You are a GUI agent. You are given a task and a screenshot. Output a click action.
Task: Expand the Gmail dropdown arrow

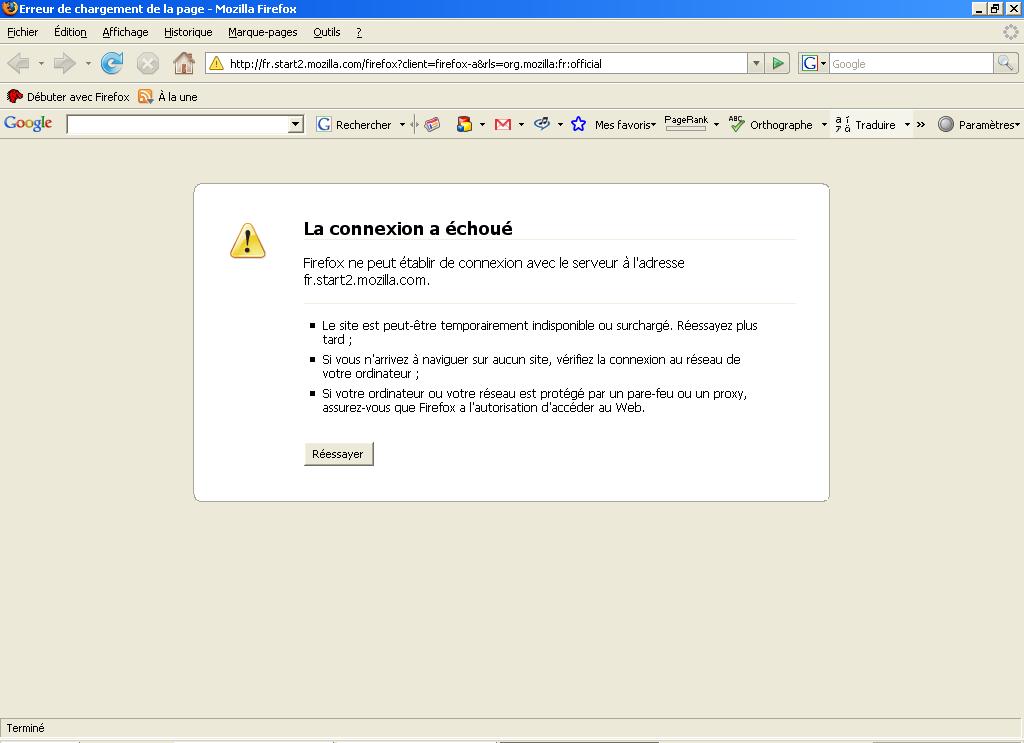[521, 124]
